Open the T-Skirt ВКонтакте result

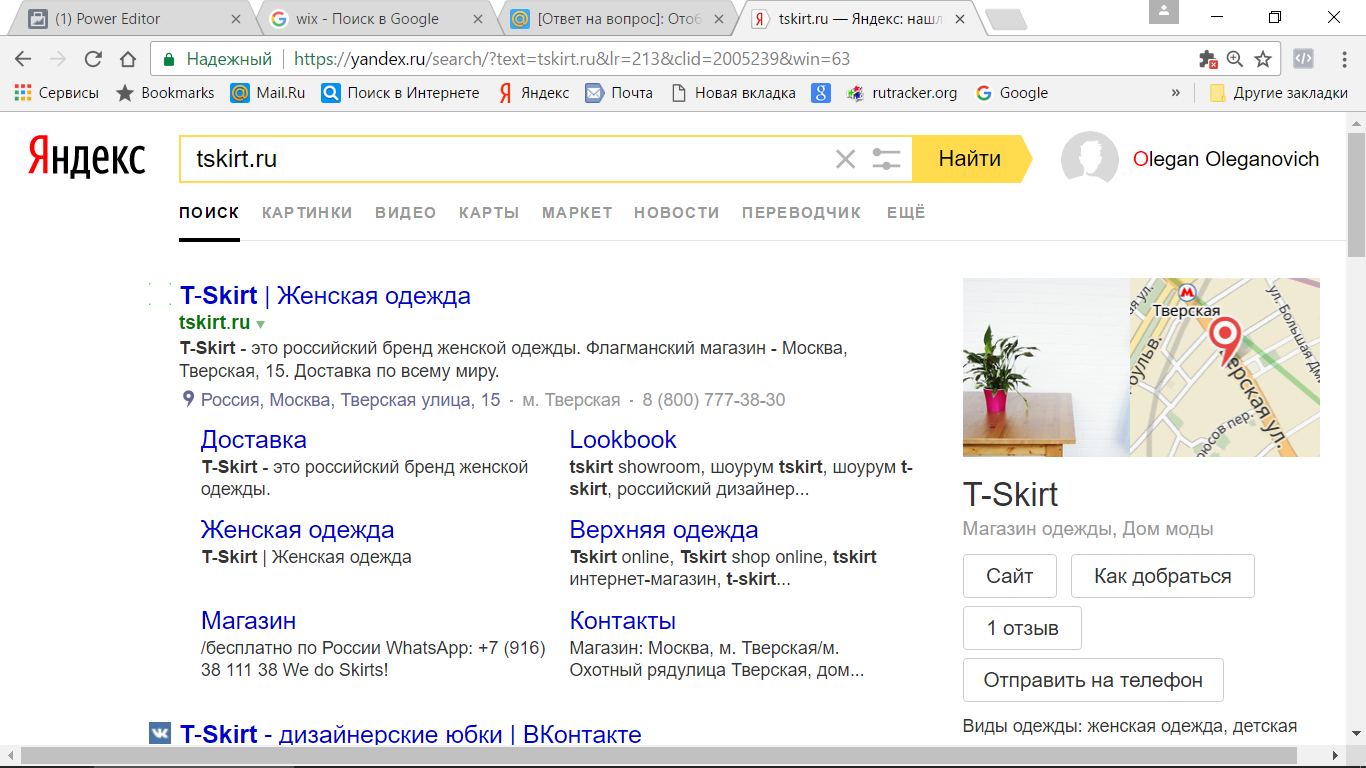click(x=411, y=735)
